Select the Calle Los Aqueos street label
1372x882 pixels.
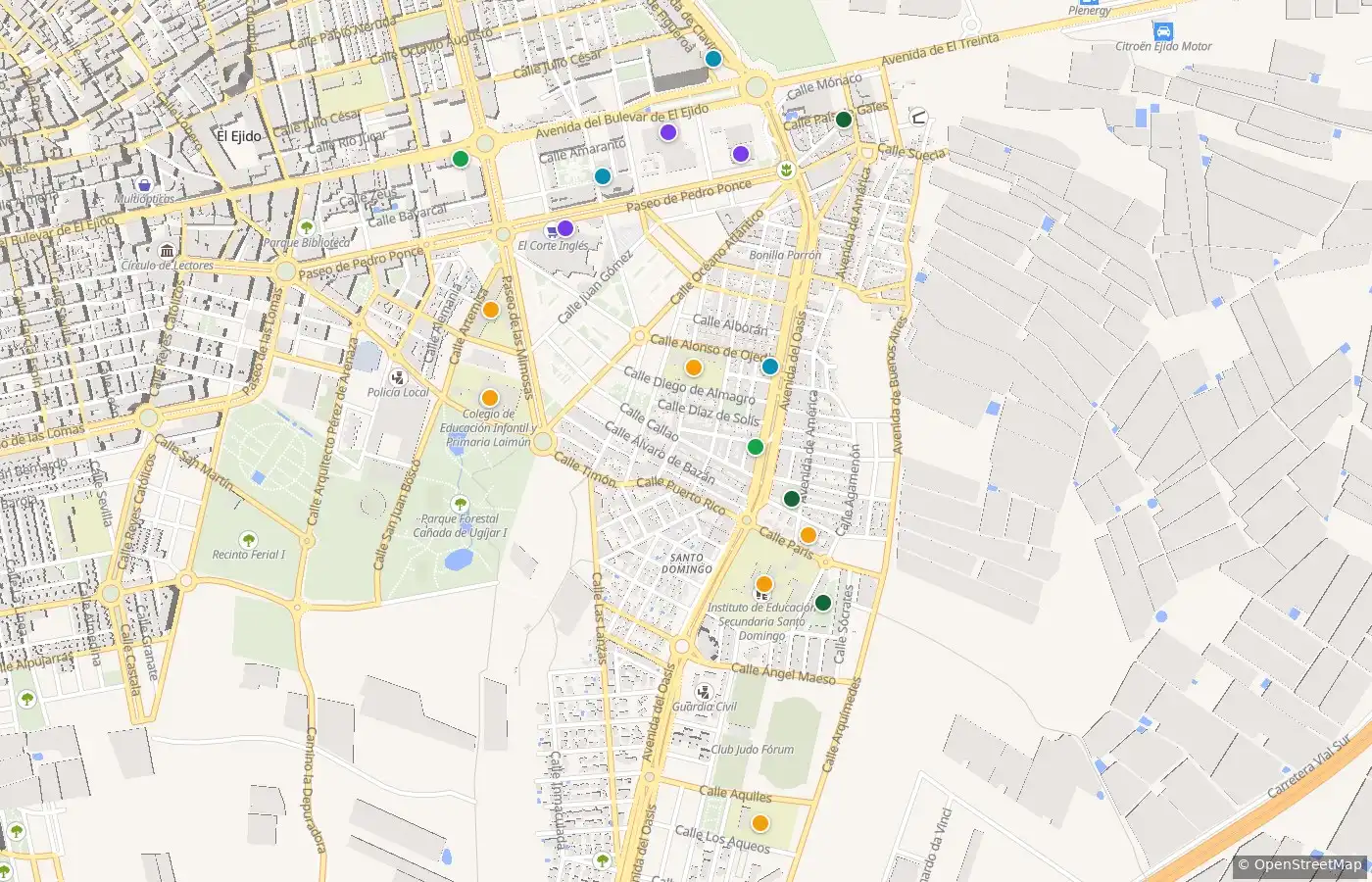[x=722, y=840]
